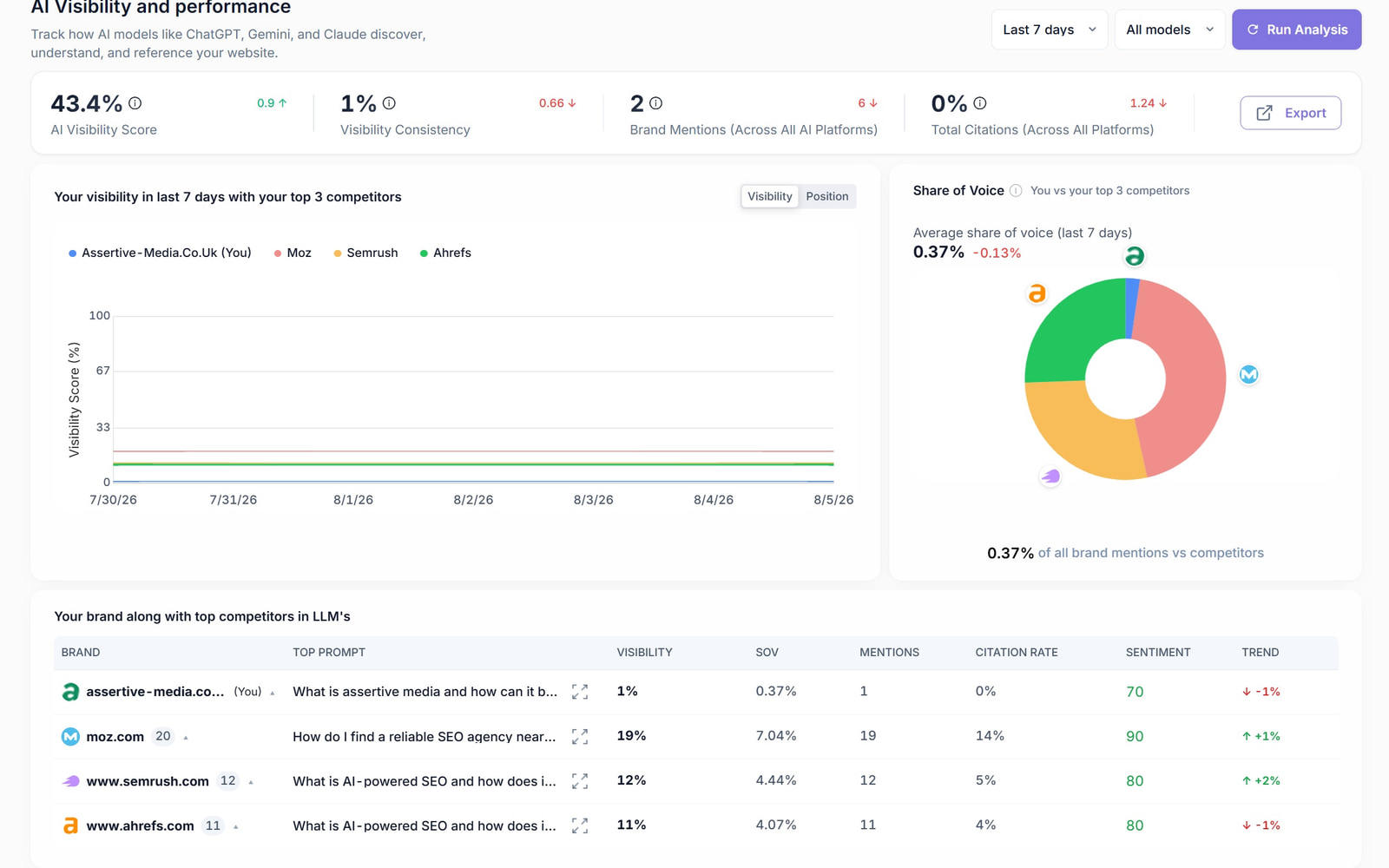Switch chart to Position tab
Image resolution: width=1389 pixels, height=868 pixels.
(x=826, y=196)
